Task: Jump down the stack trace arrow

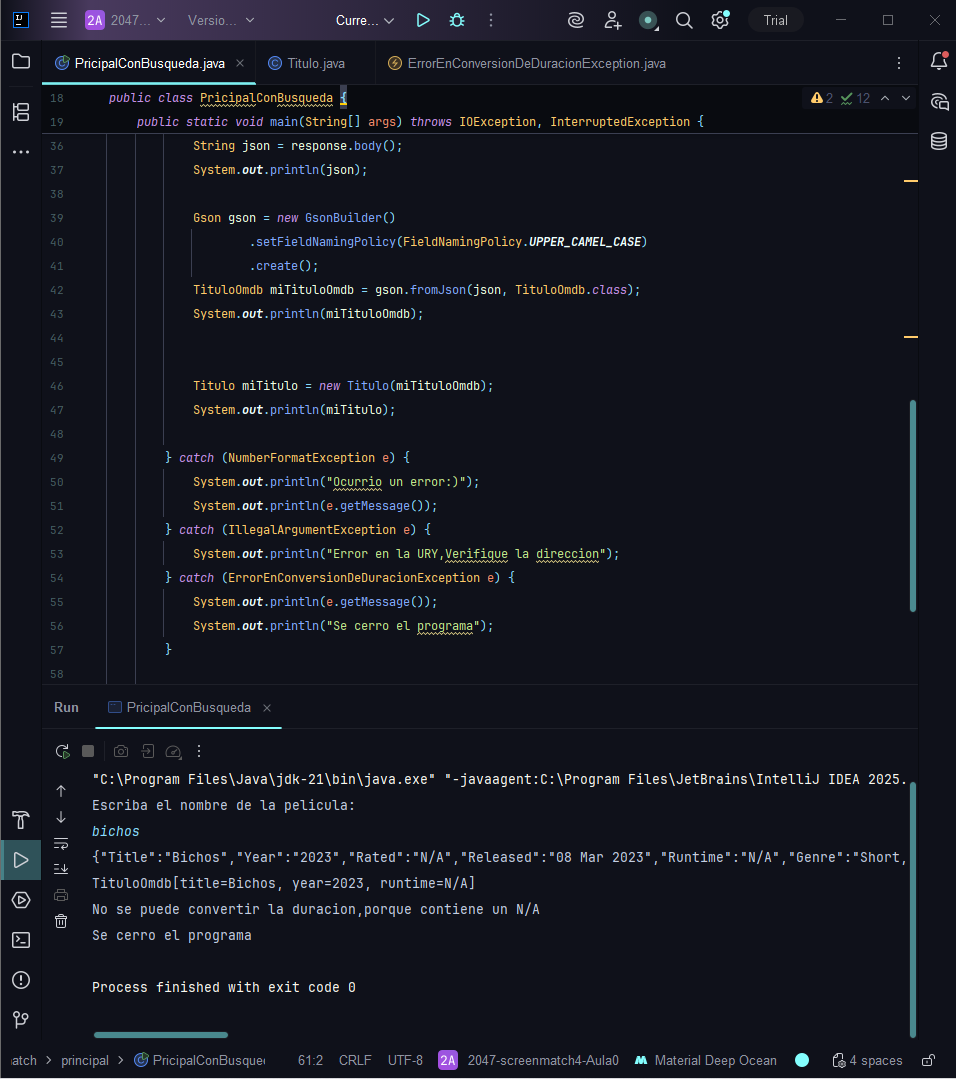Action: pos(61,817)
